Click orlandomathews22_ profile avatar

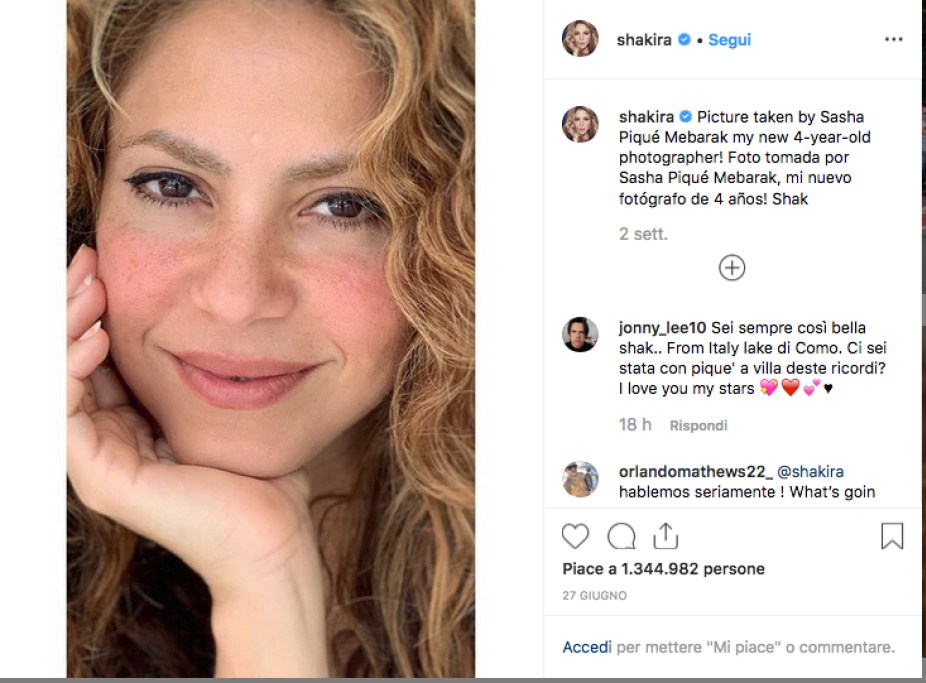(x=580, y=479)
